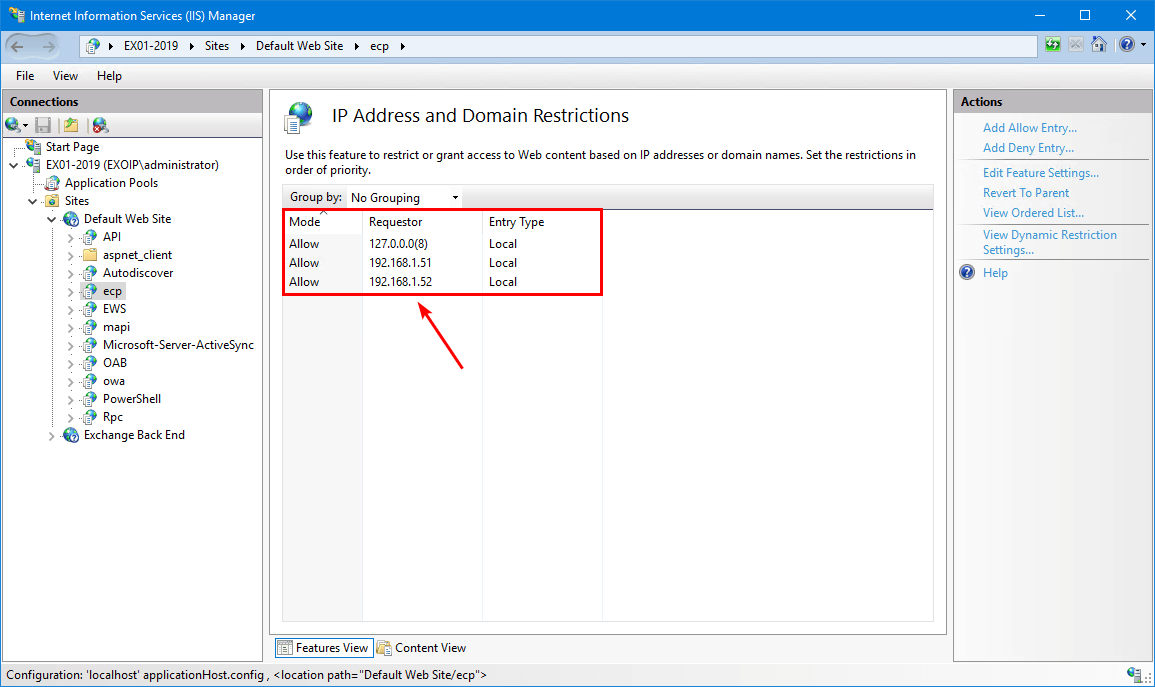Open View Ordered List
The height and width of the screenshot is (687, 1155).
pos(1033,213)
